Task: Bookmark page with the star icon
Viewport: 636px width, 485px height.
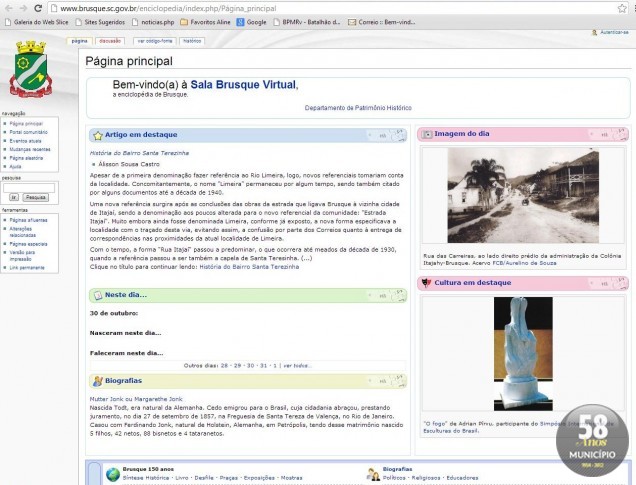Action: 622,8
